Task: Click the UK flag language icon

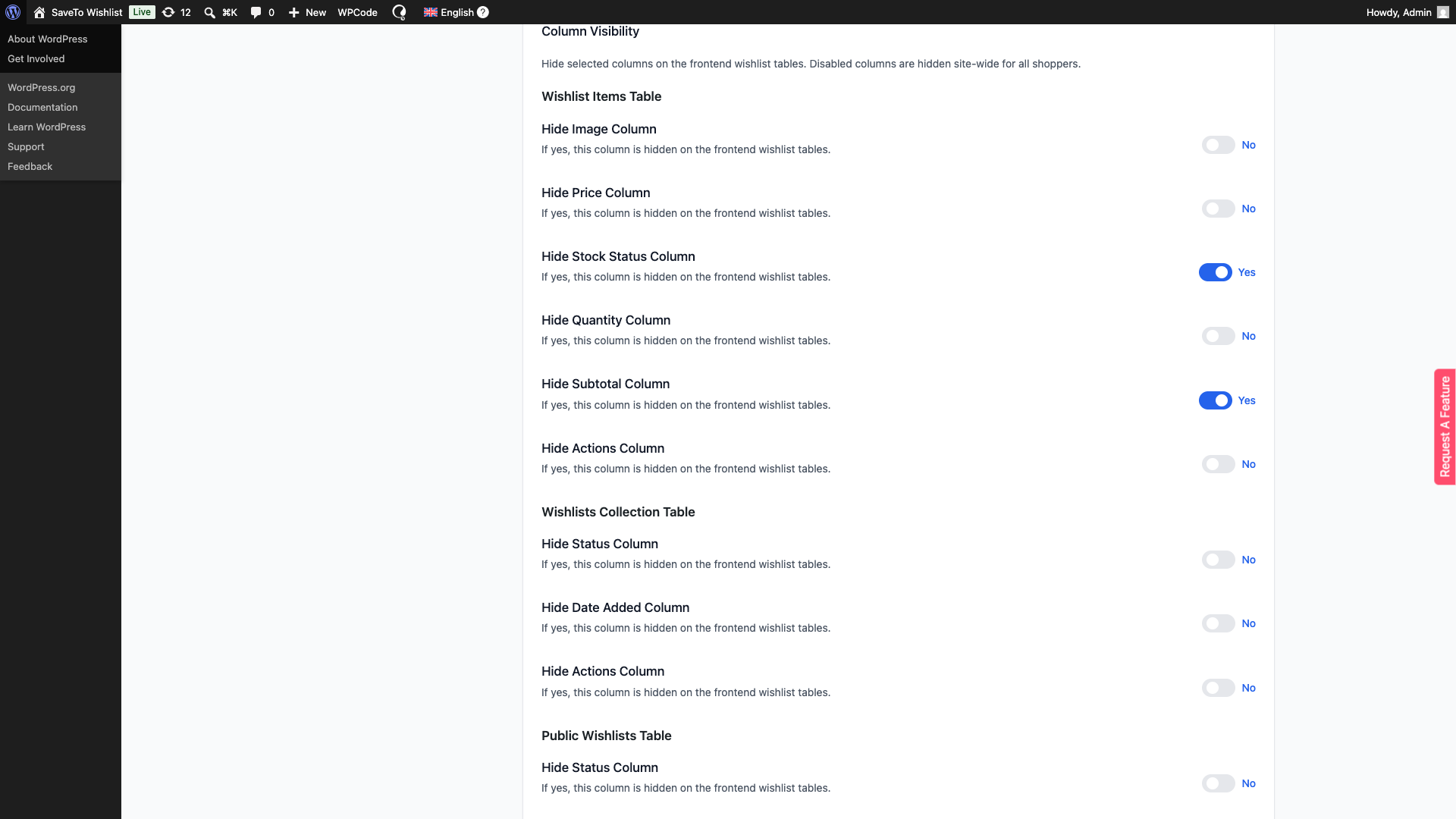Action: click(431, 12)
